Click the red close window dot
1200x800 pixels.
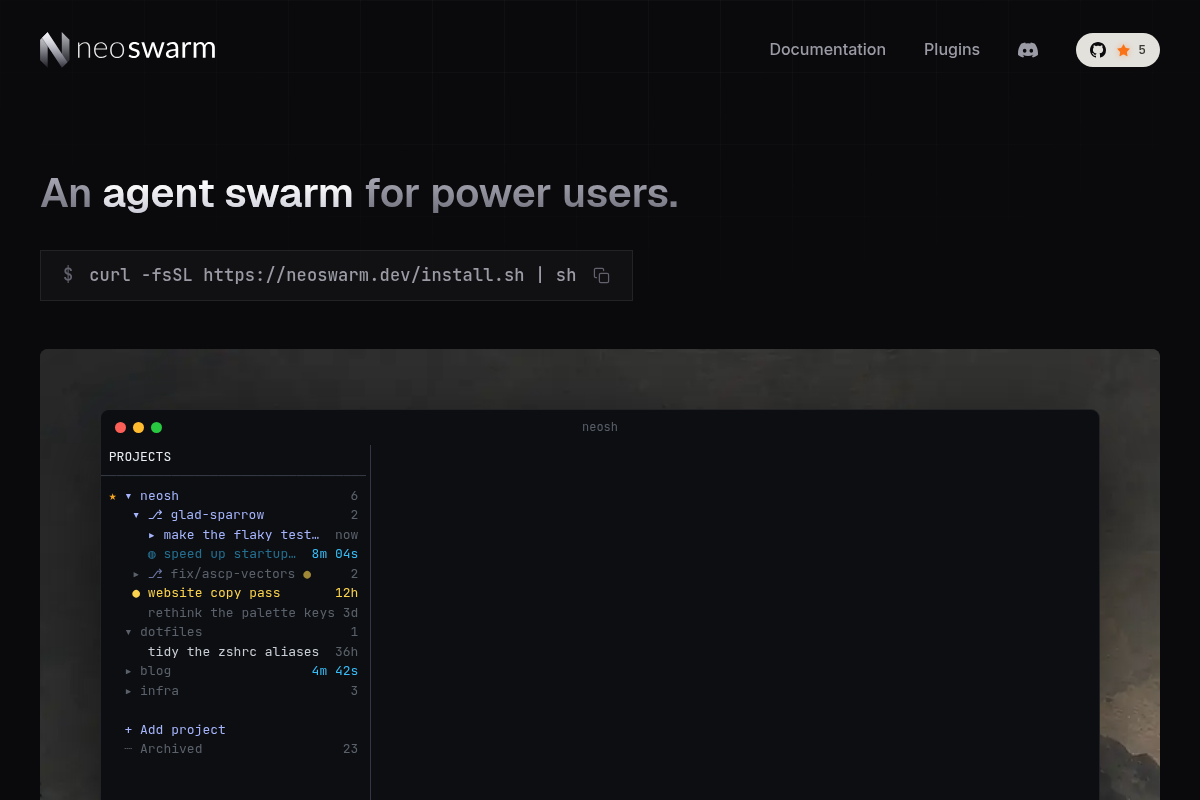tap(121, 427)
